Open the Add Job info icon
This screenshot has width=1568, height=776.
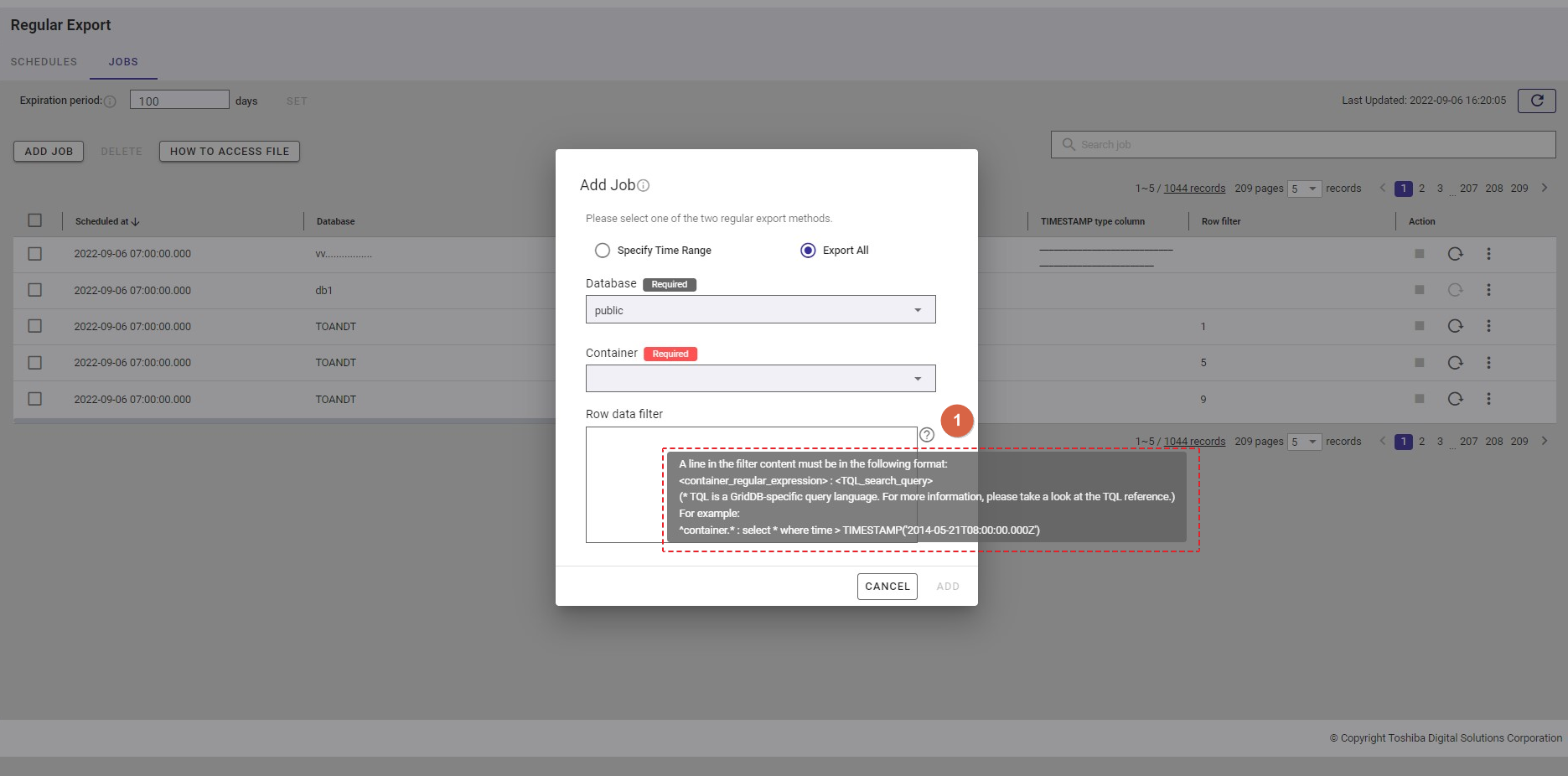point(644,186)
